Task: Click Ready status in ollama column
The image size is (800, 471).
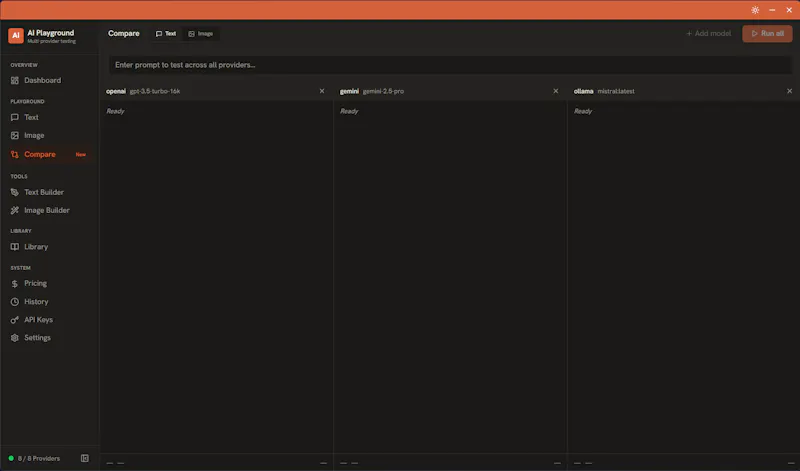Action: 583,111
